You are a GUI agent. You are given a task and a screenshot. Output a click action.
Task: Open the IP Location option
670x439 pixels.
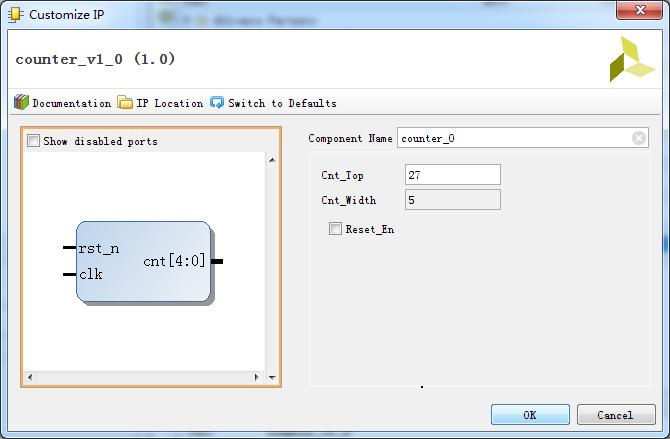pos(170,103)
